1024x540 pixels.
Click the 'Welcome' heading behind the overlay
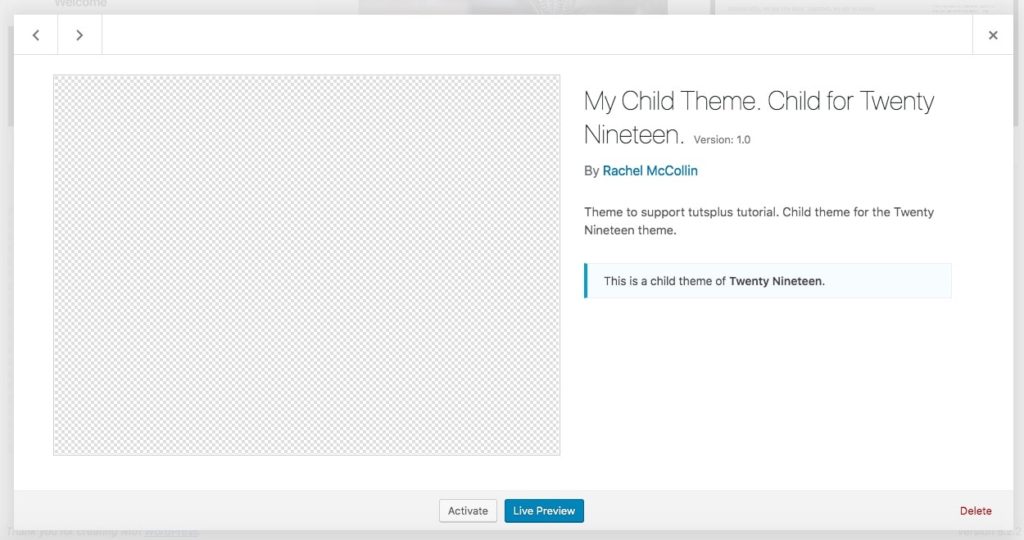(x=81, y=5)
